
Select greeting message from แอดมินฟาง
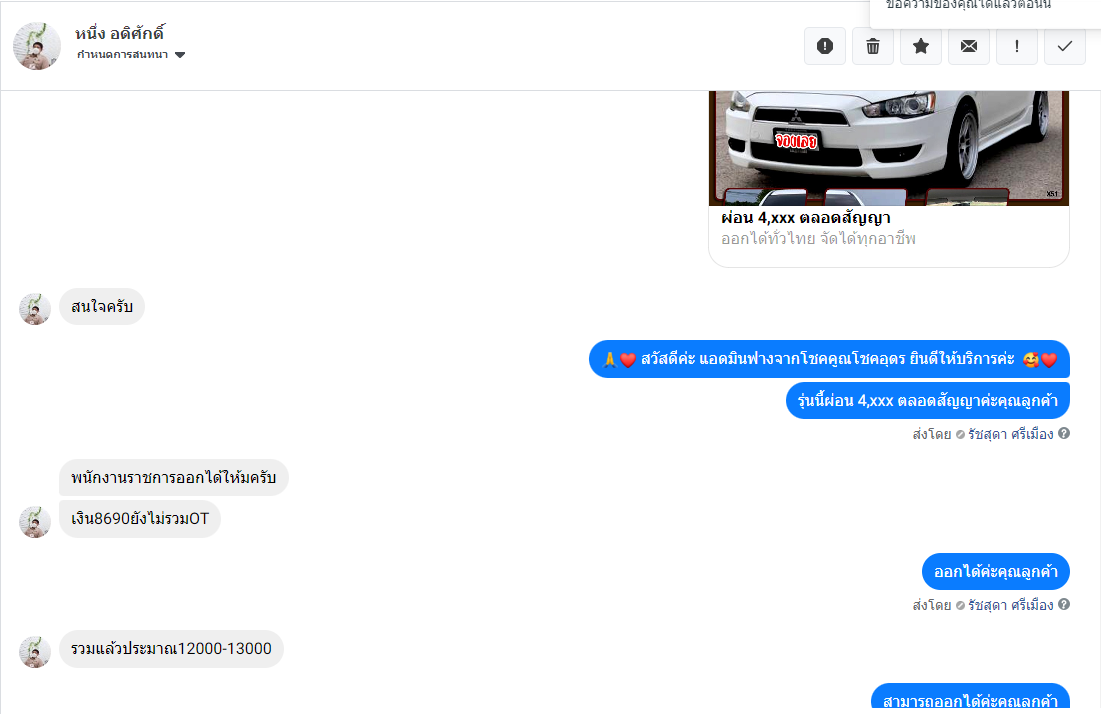(x=829, y=359)
